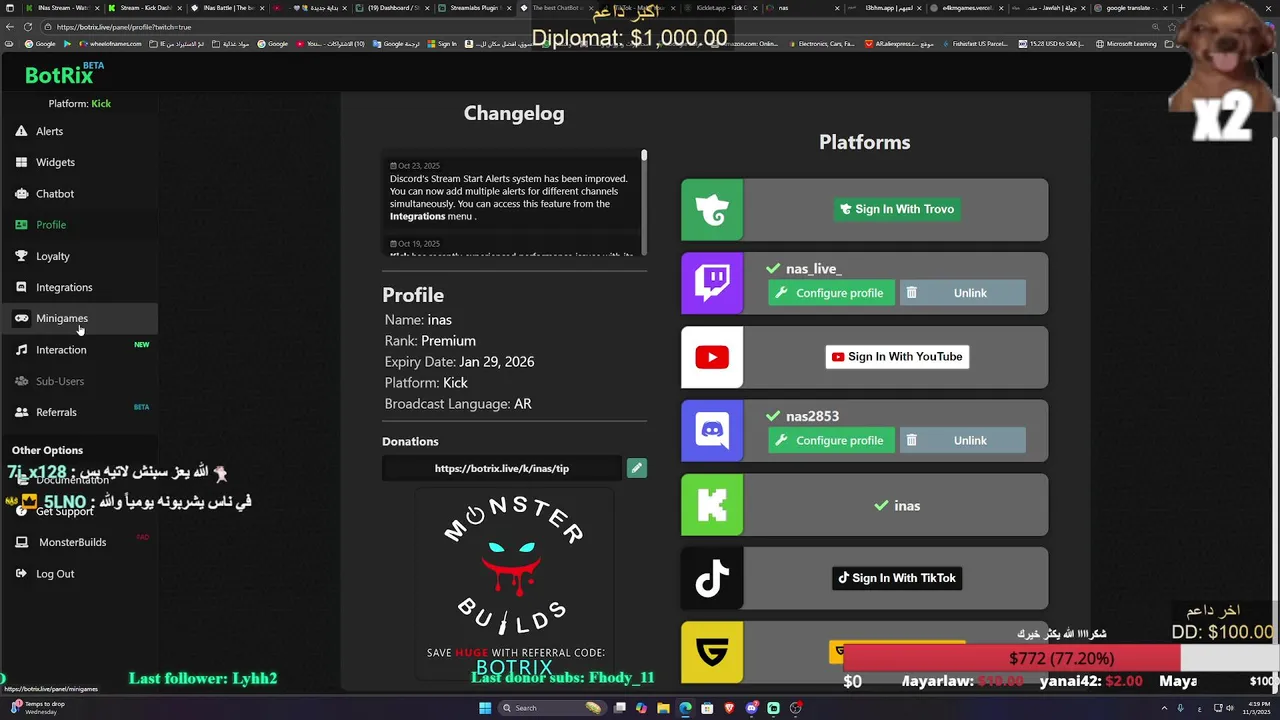Viewport: 1280px width, 720px height.
Task: Unlink the Twitch account nas_live_
Action: coord(963,293)
